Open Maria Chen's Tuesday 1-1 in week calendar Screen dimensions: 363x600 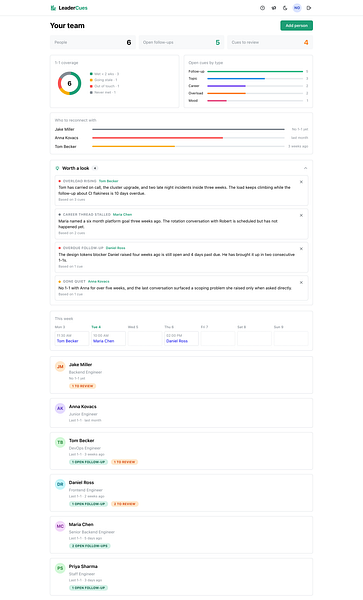coord(108,338)
